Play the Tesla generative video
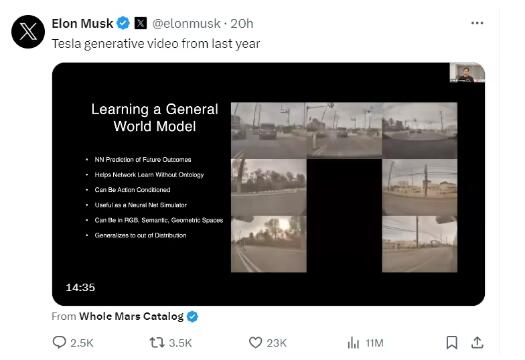This screenshot has height=360, width=525. point(268,184)
